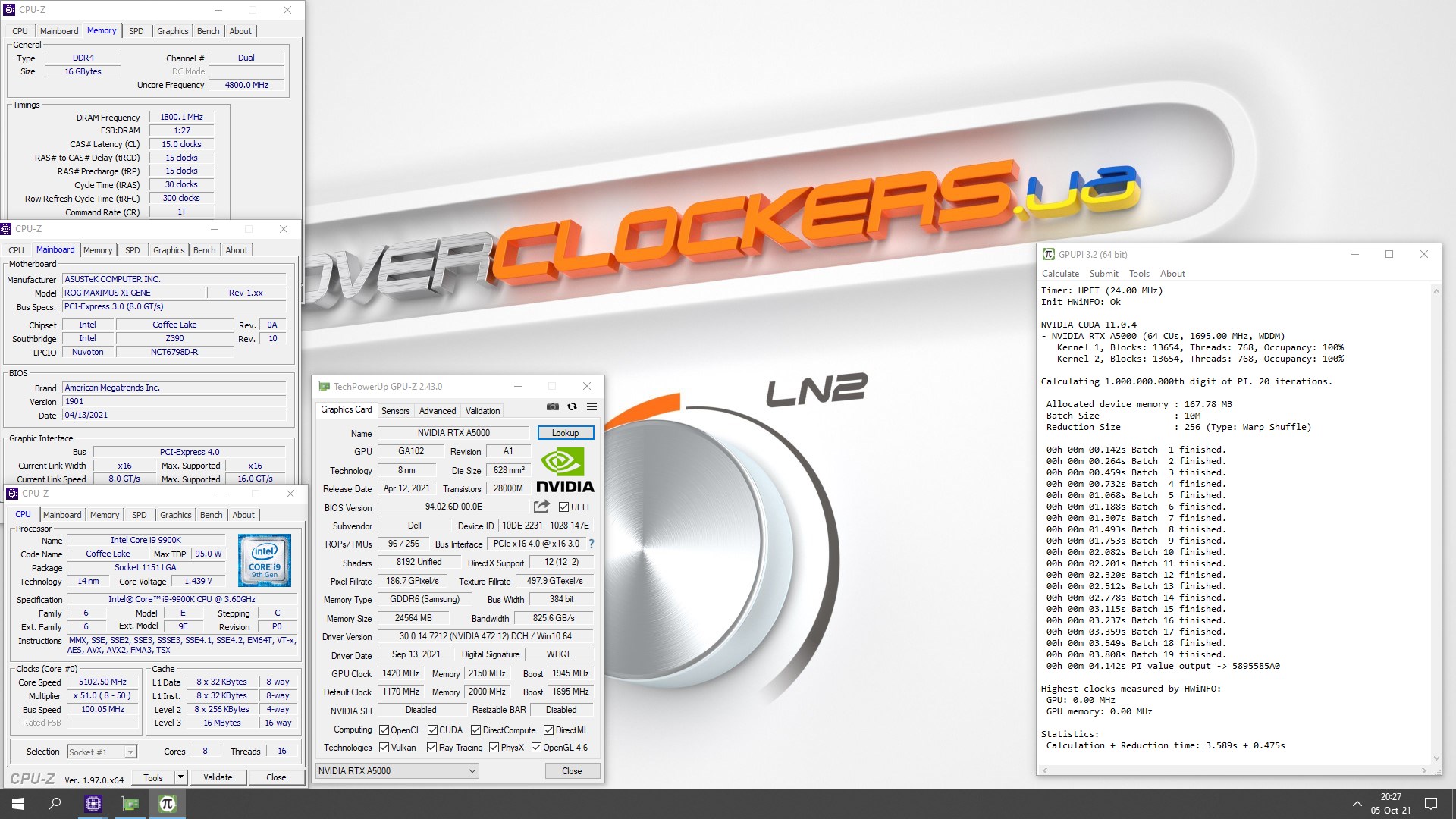This screenshot has height=819, width=1456.
Task: Click the DRAM Frequency value 1800.1 MHz
Action: [x=181, y=118]
